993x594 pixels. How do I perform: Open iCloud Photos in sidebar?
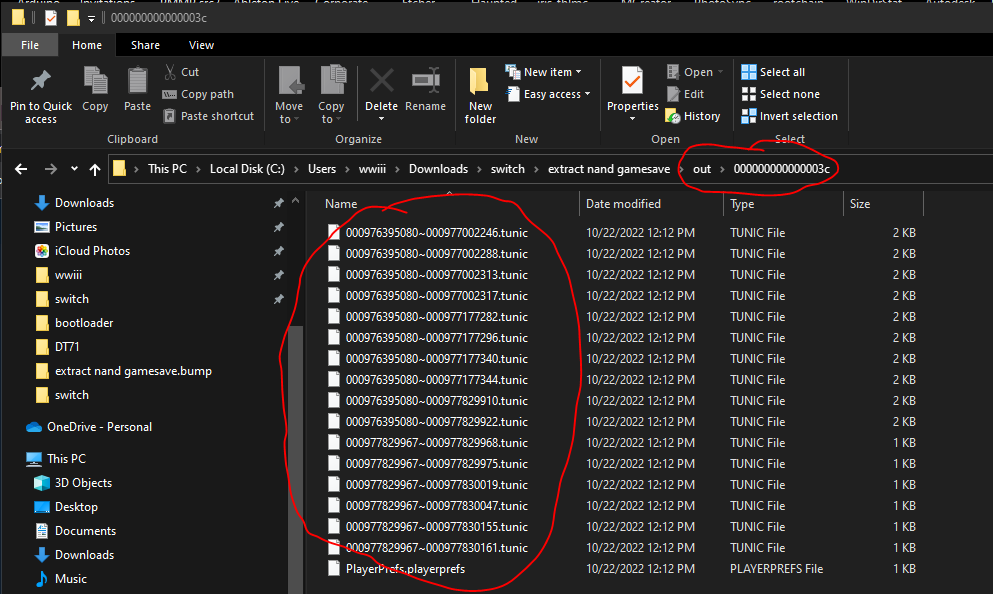[92, 251]
